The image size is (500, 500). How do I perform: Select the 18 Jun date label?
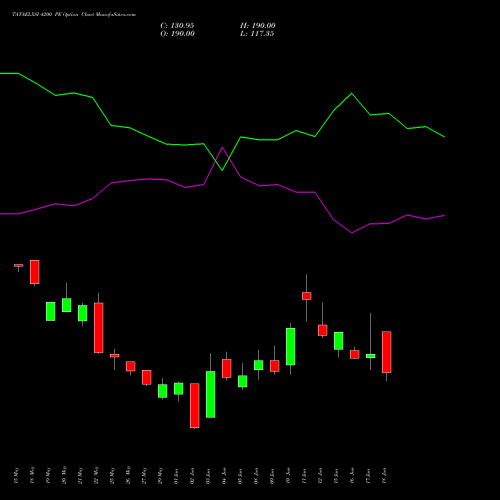click(385, 476)
